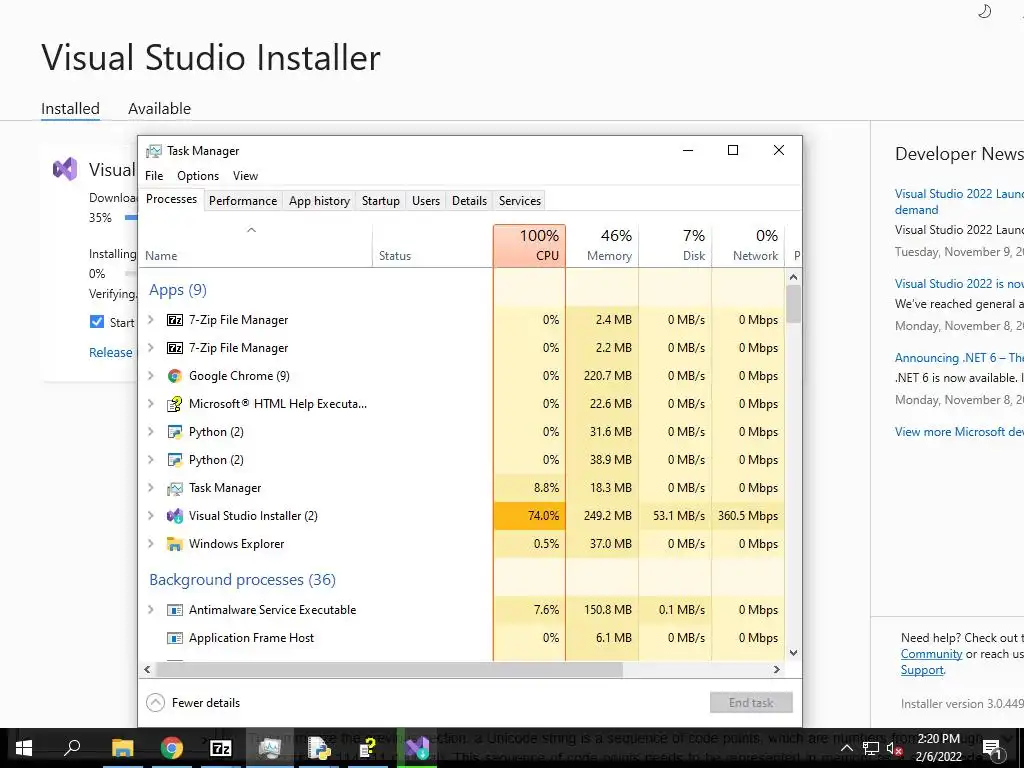Click the Windows Explorer process icon
1024x768 pixels.
[x=174, y=544]
